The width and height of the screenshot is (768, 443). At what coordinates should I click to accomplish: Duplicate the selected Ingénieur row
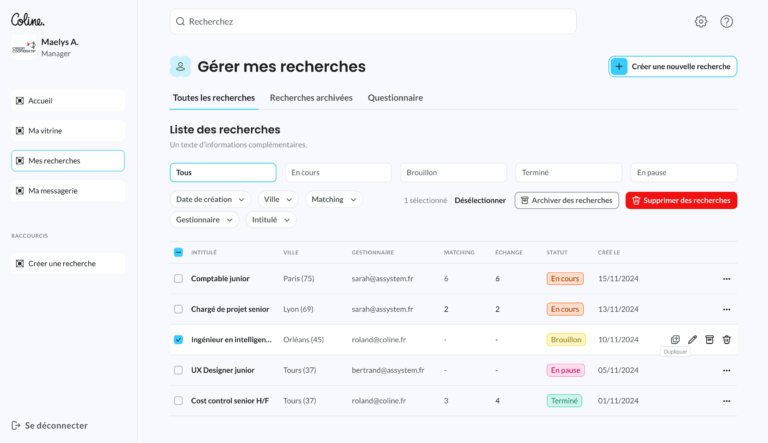675,339
